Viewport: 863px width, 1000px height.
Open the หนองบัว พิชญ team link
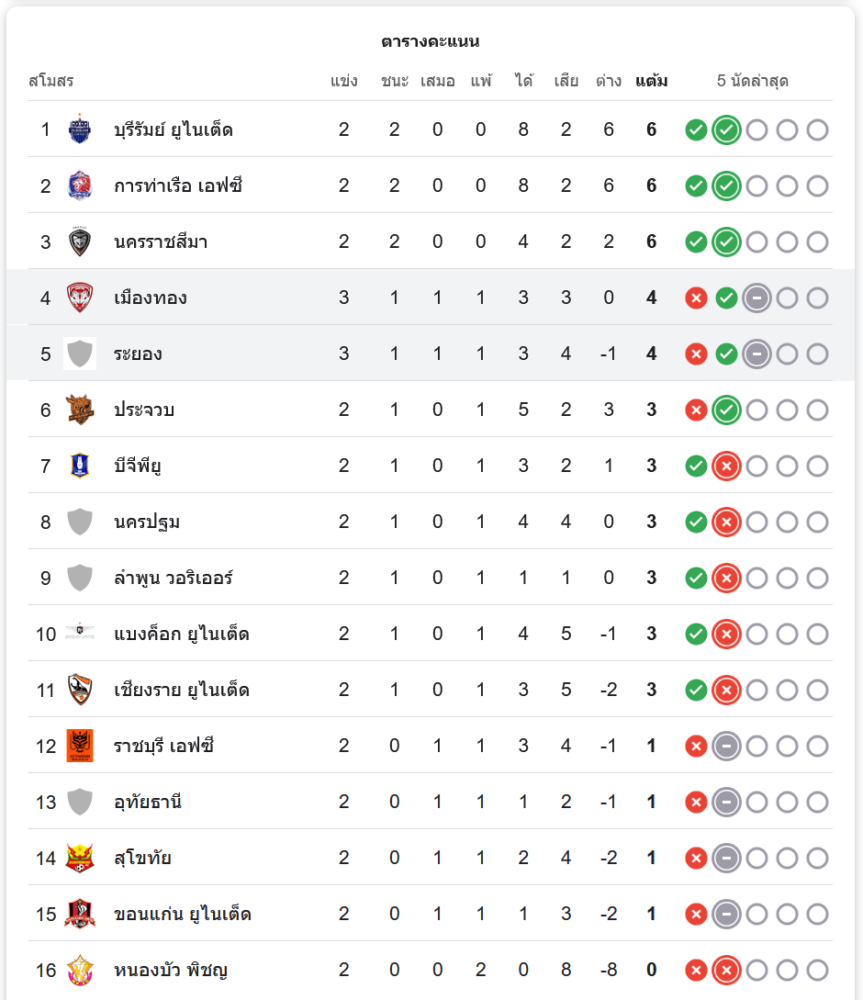172,969
